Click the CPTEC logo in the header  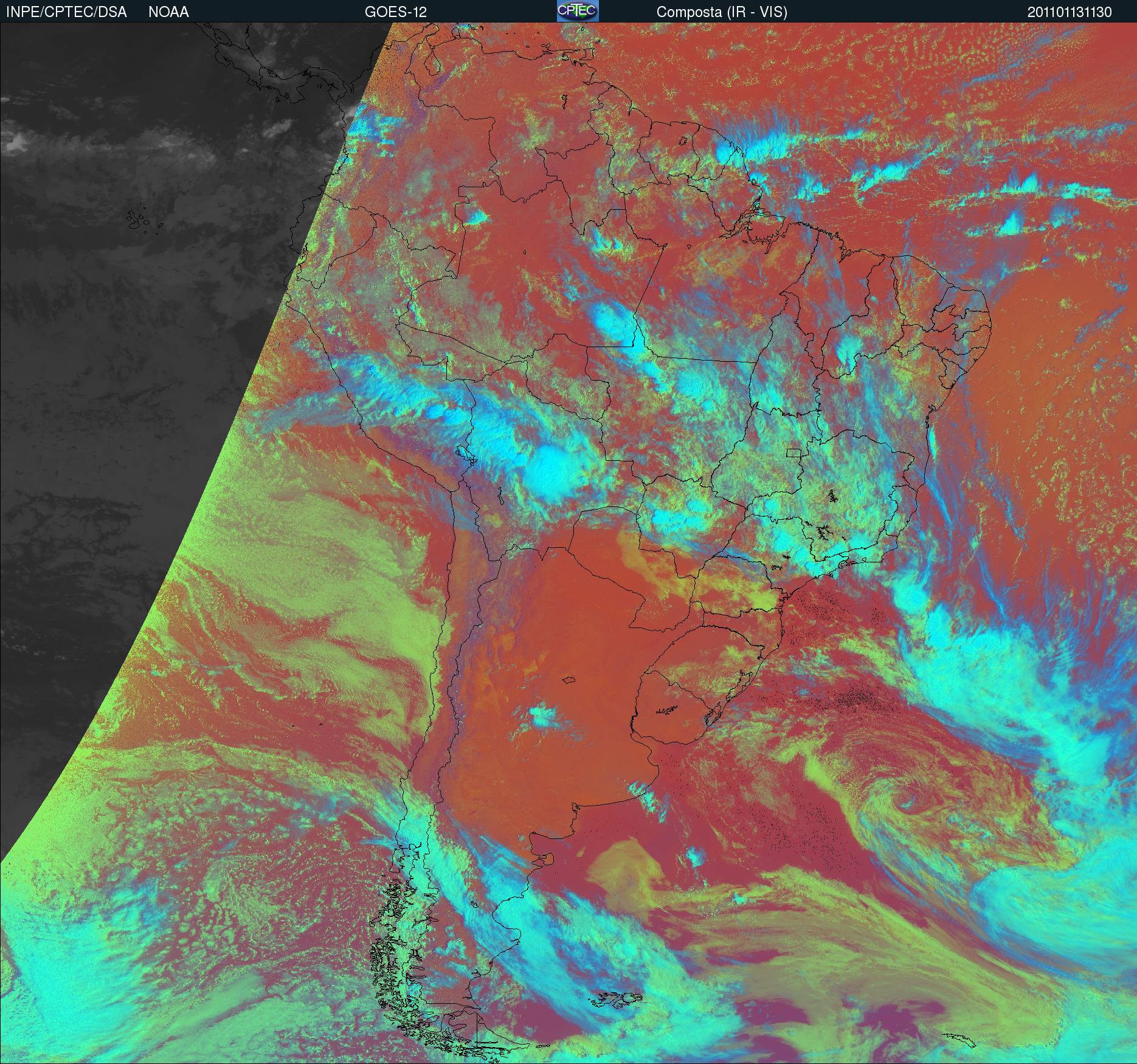click(578, 11)
